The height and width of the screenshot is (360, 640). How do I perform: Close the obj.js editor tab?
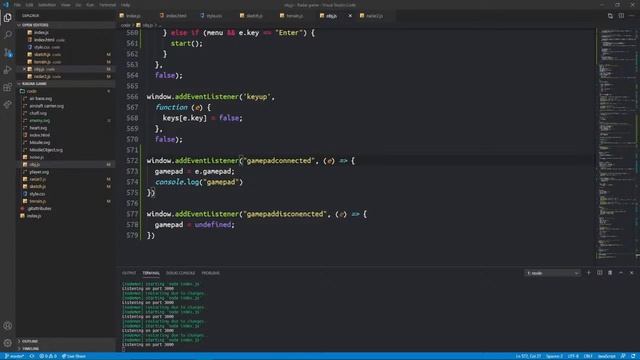(x=350, y=16)
